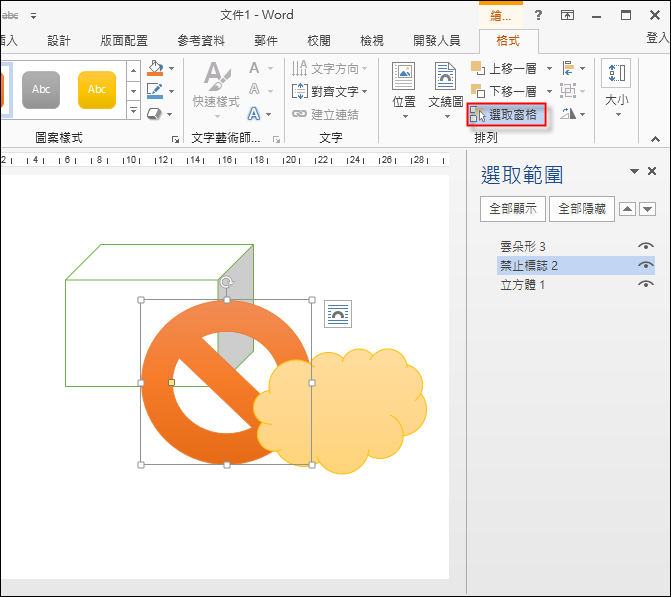Open the send backward dropdown arrow

click(x=549, y=91)
